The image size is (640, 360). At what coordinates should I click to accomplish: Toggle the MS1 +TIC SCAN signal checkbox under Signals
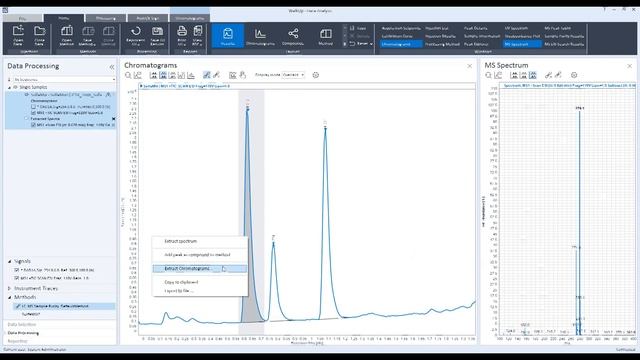[17, 278]
